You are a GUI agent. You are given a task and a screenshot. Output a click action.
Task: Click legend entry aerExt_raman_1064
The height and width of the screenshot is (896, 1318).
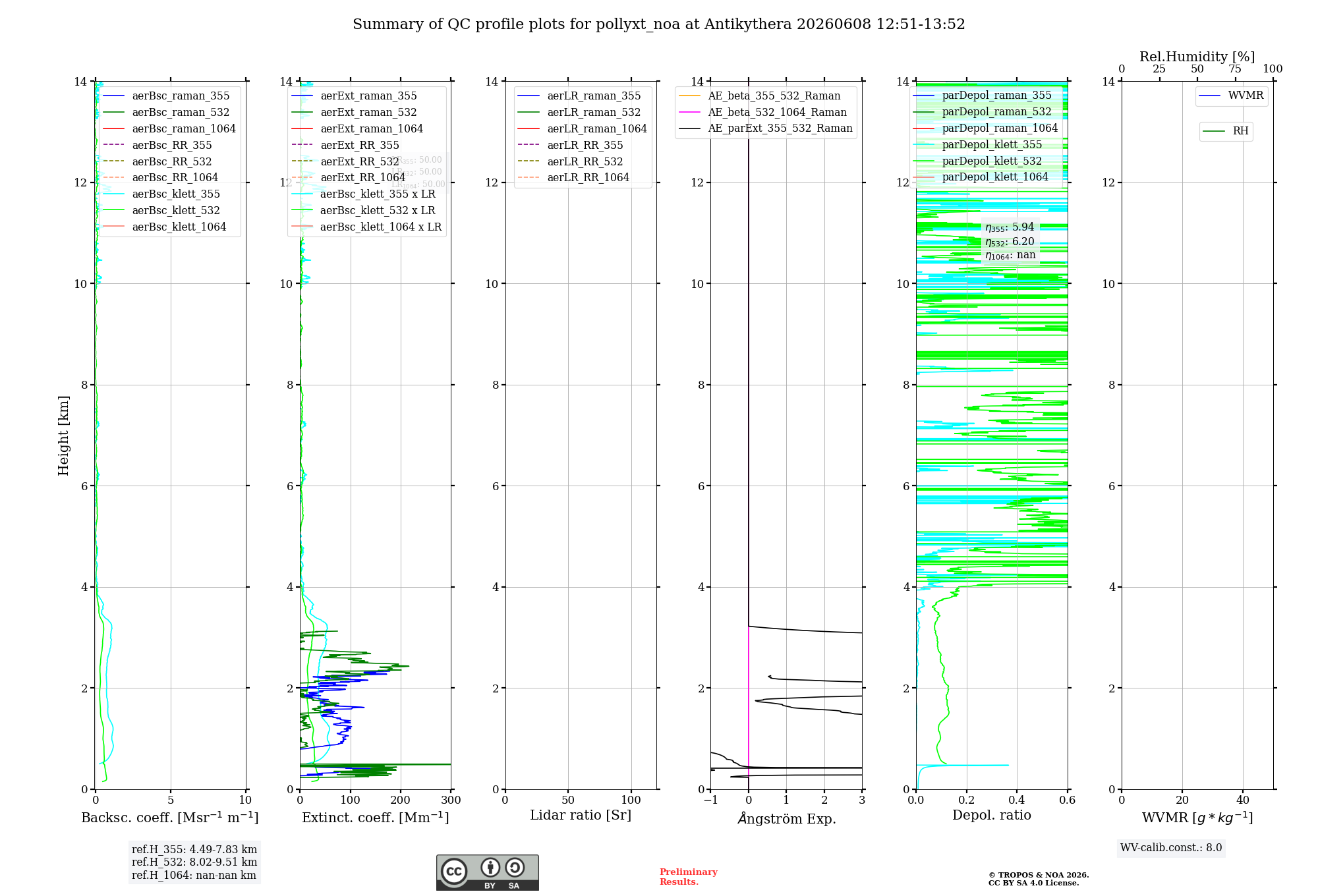click(x=357, y=129)
